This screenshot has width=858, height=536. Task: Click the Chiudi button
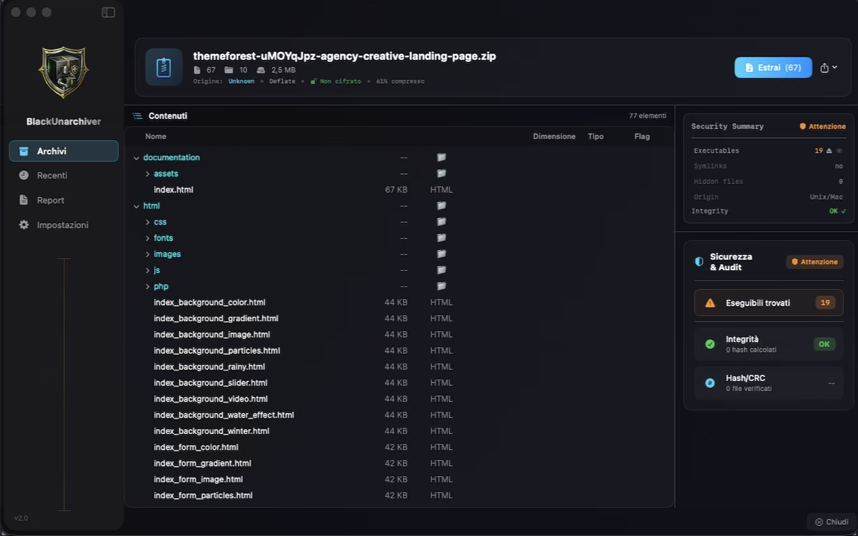(x=831, y=522)
